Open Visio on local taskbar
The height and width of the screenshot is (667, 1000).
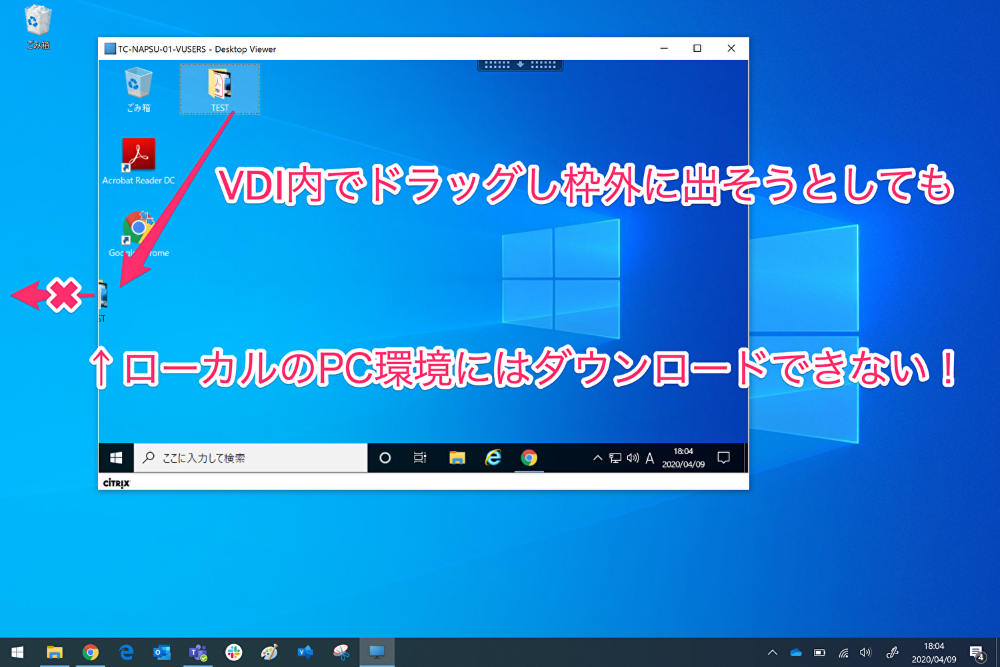point(305,652)
